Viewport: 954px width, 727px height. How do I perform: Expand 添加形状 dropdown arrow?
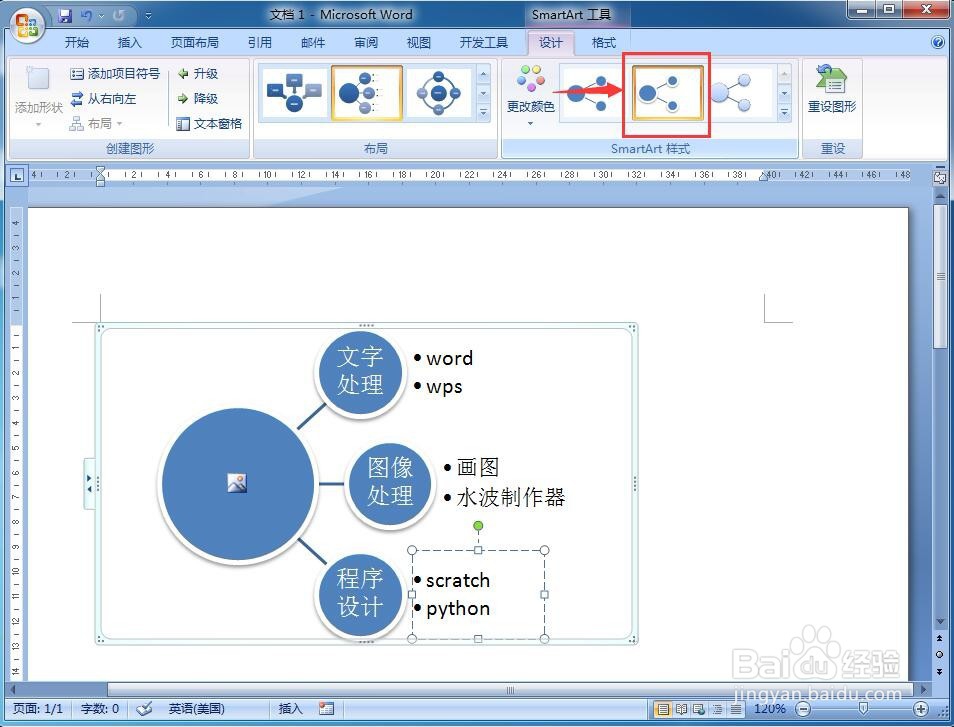pos(38,124)
